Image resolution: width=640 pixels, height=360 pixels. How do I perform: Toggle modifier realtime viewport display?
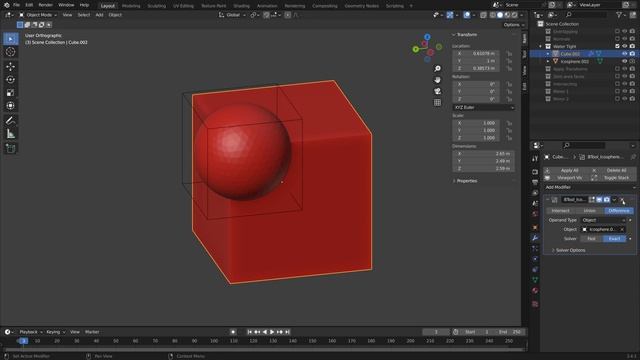[x=599, y=200]
